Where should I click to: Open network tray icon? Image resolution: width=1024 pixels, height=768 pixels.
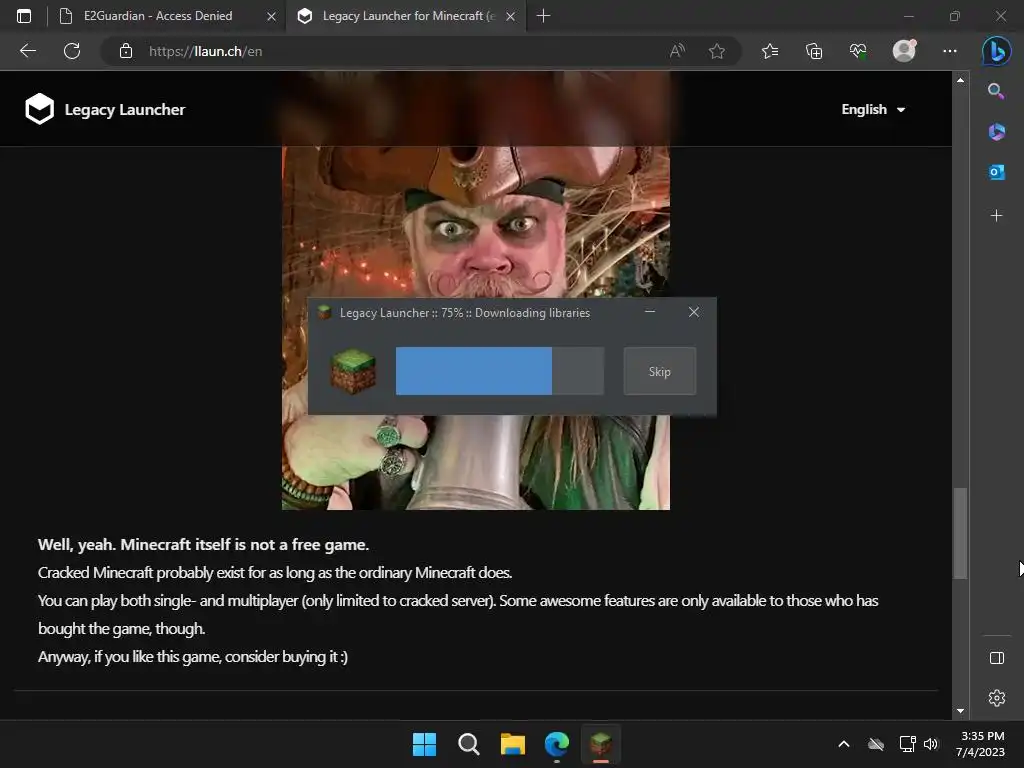(907, 744)
